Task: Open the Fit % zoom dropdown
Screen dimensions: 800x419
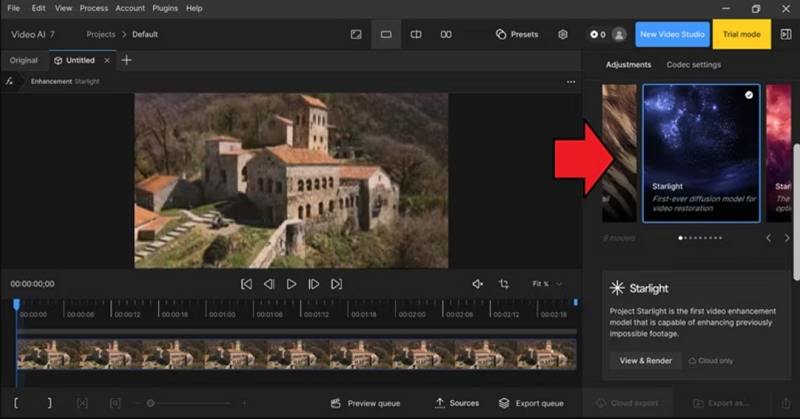Action: pos(547,284)
